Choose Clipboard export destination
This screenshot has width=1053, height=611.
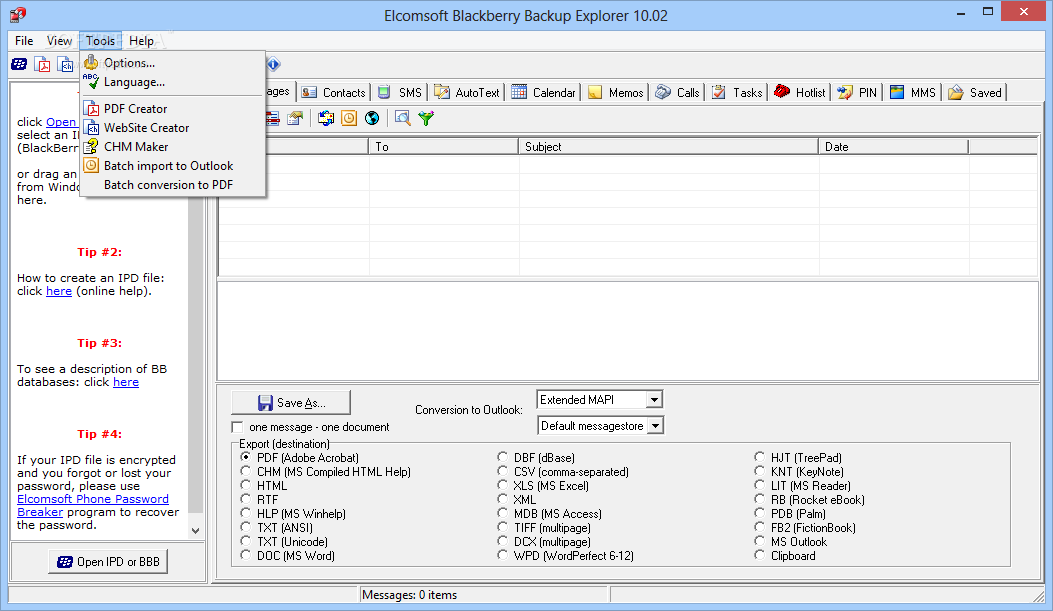coord(760,555)
